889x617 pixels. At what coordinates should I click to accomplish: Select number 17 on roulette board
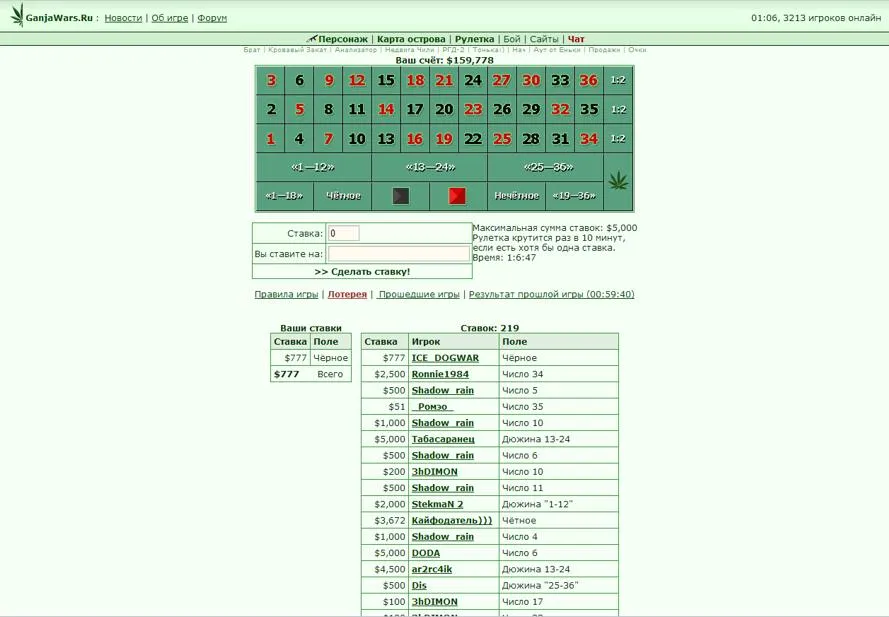click(415, 110)
